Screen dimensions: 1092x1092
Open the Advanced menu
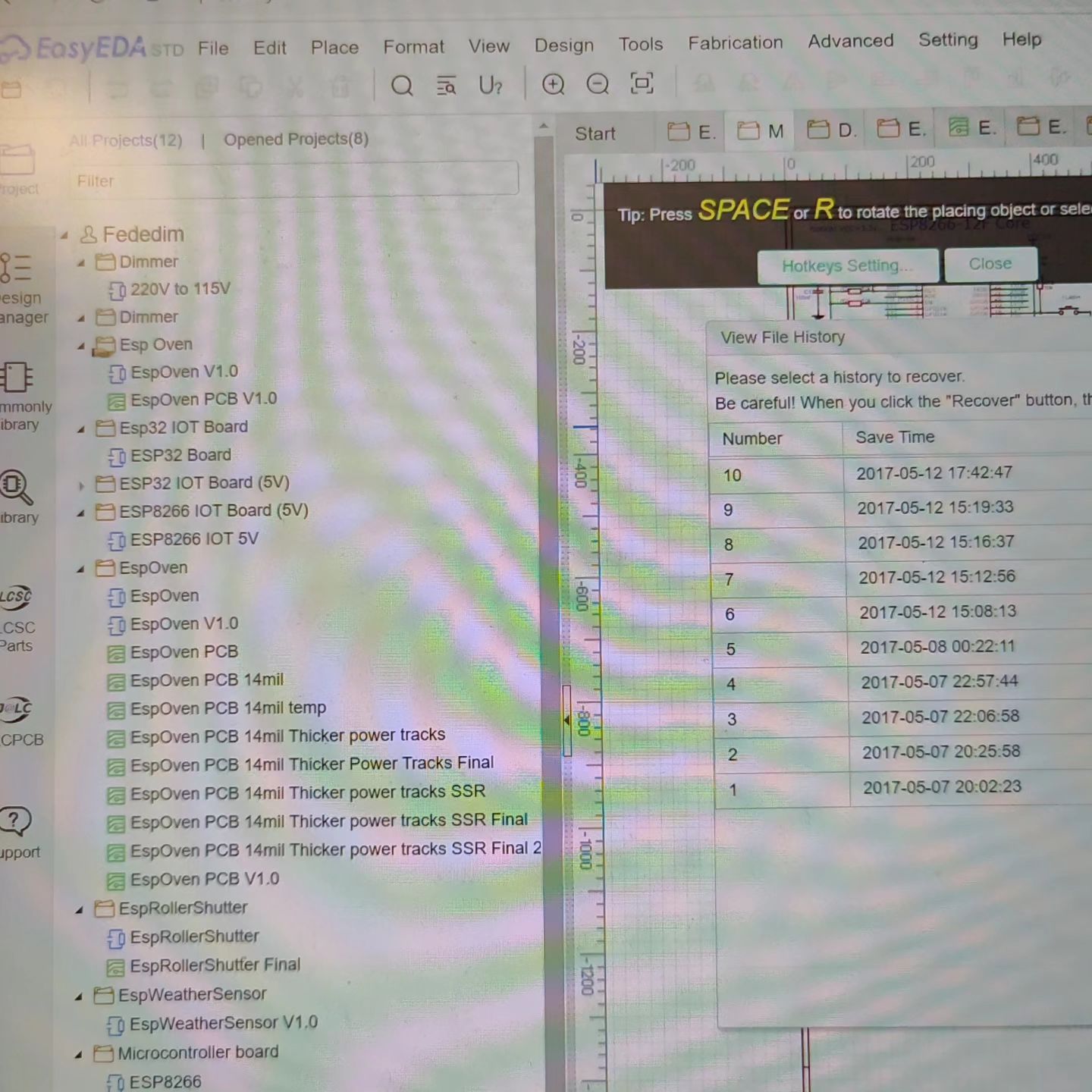click(851, 41)
